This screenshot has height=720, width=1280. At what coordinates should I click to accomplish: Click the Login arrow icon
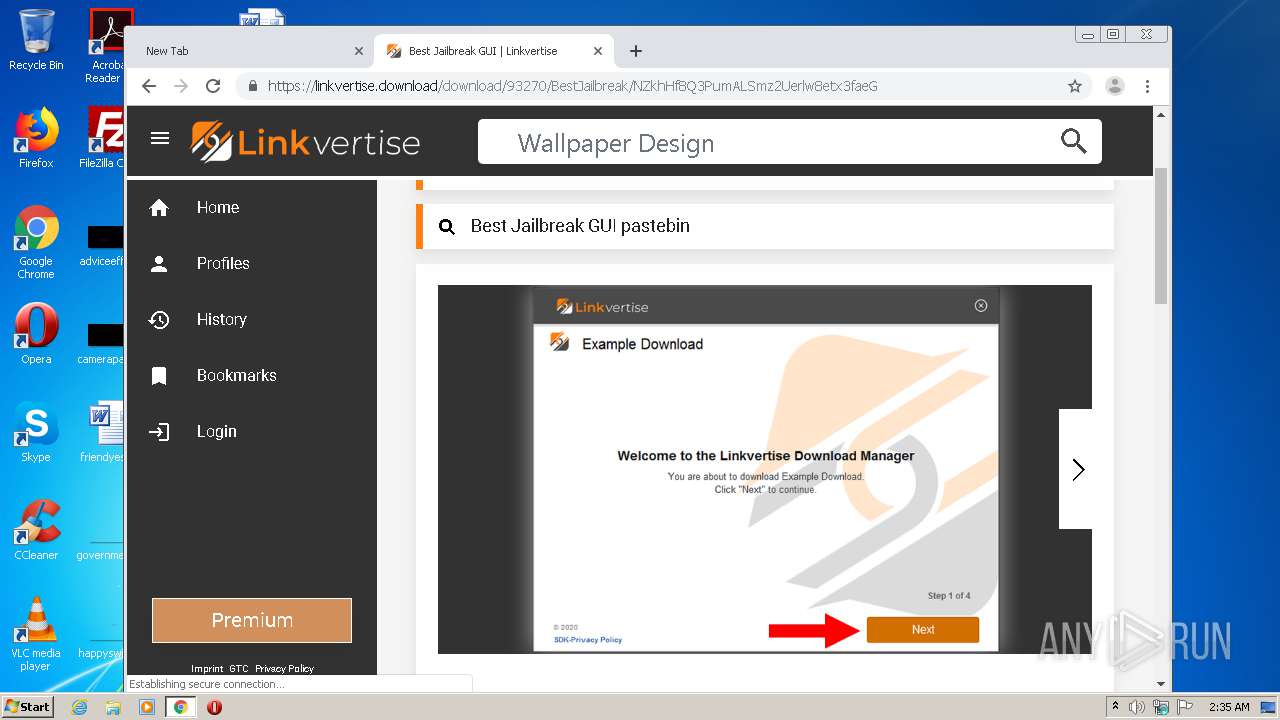click(159, 432)
